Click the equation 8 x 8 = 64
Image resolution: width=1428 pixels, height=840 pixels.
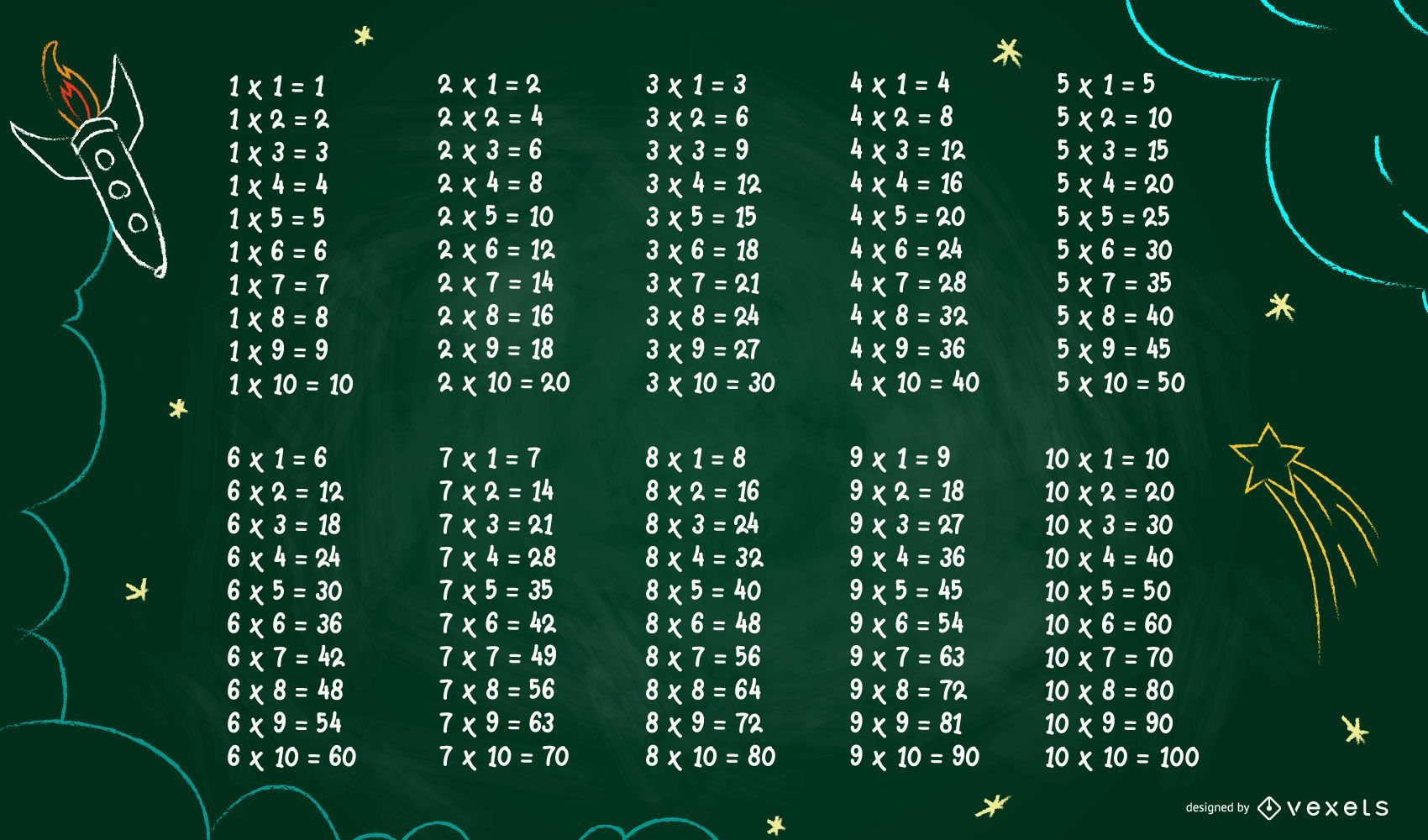(703, 690)
